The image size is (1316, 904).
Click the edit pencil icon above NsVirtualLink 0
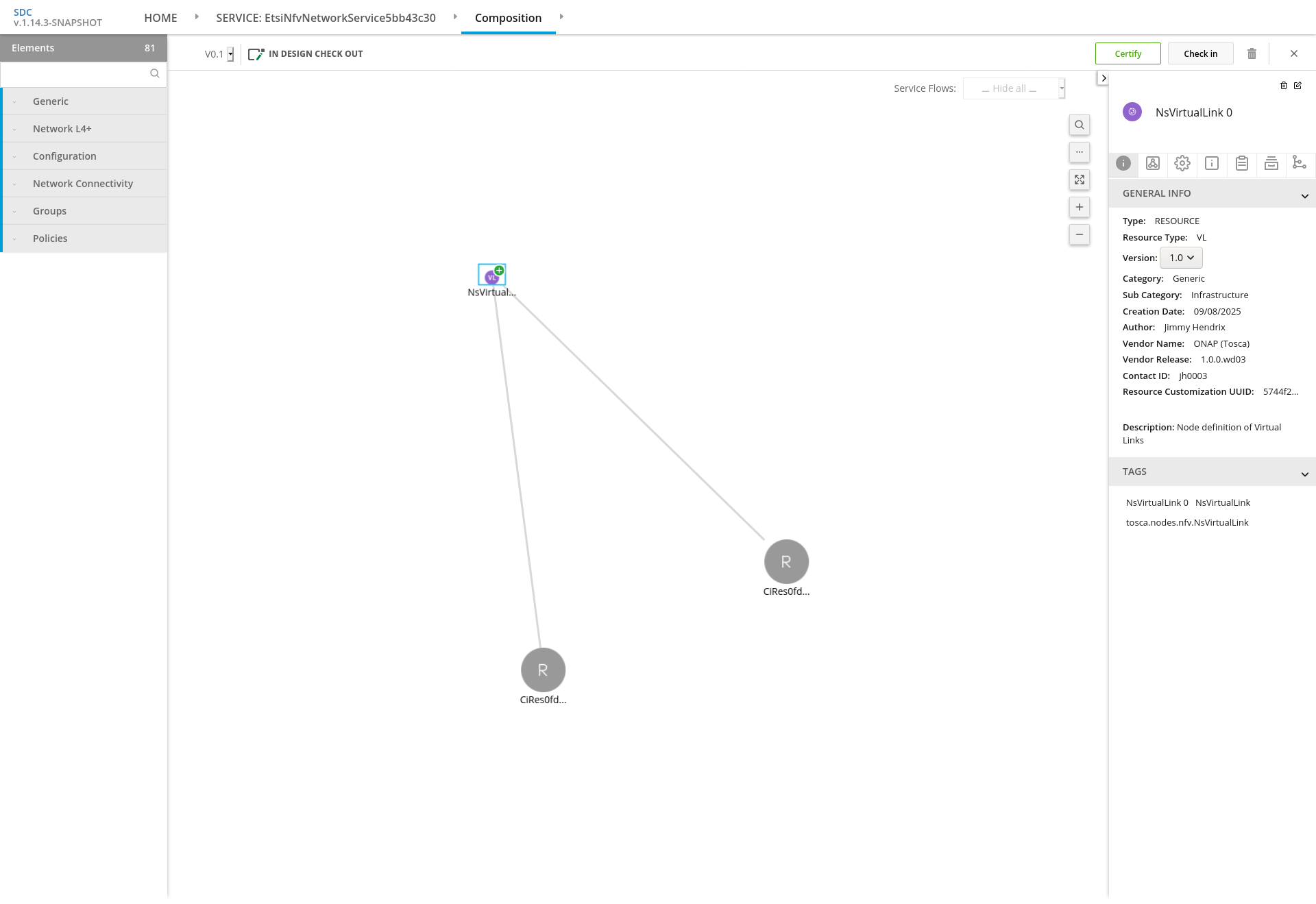point(1297,86)
